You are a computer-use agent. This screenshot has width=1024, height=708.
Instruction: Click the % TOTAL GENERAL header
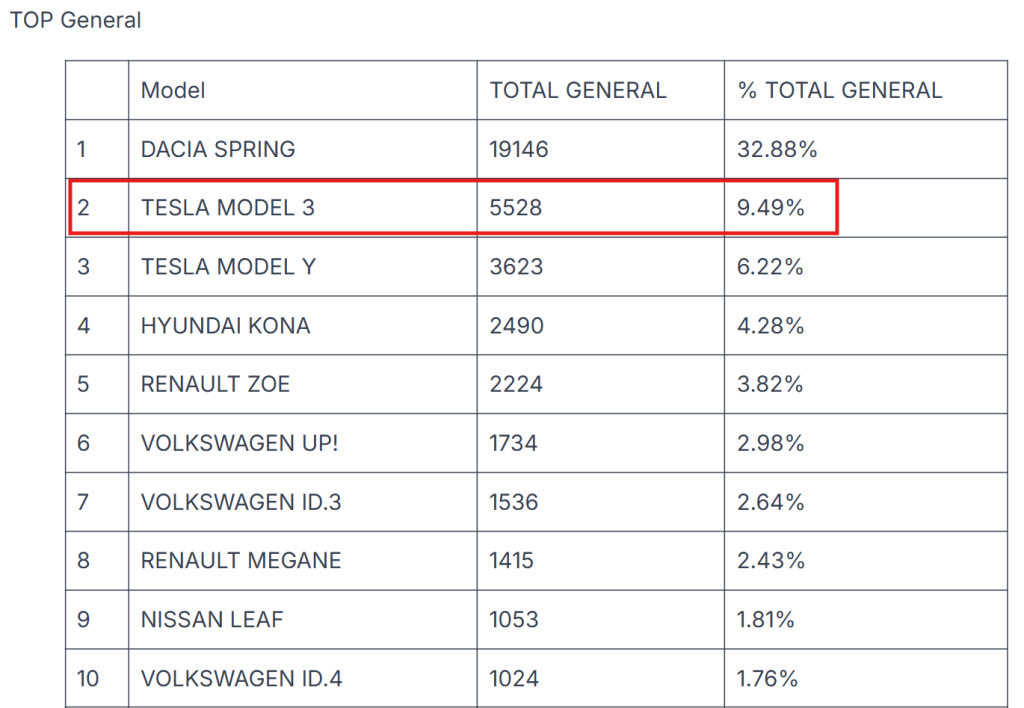click(x=840, y=90)
